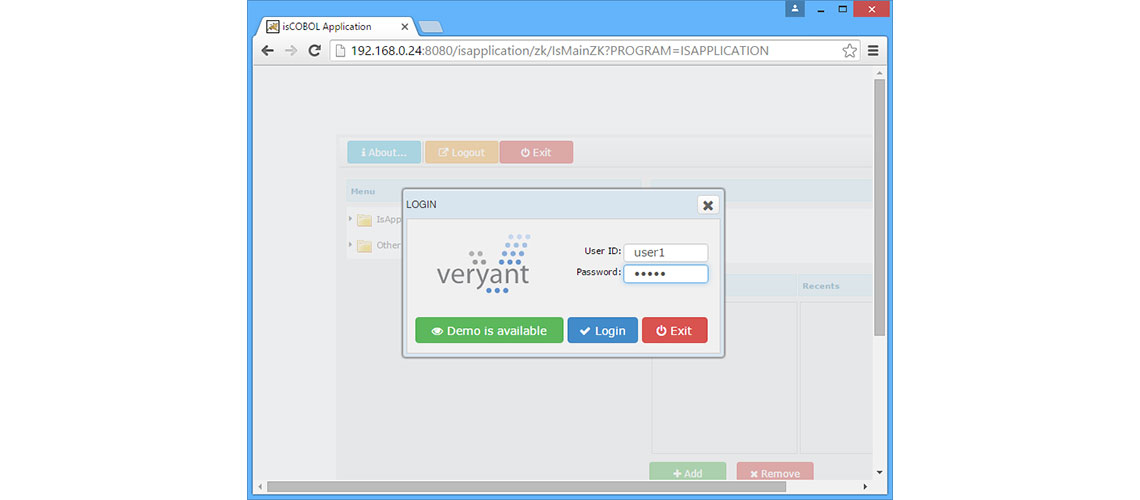Click the green Demo is available button
This screenshot has width=1140, height=500.
point(489,331)
